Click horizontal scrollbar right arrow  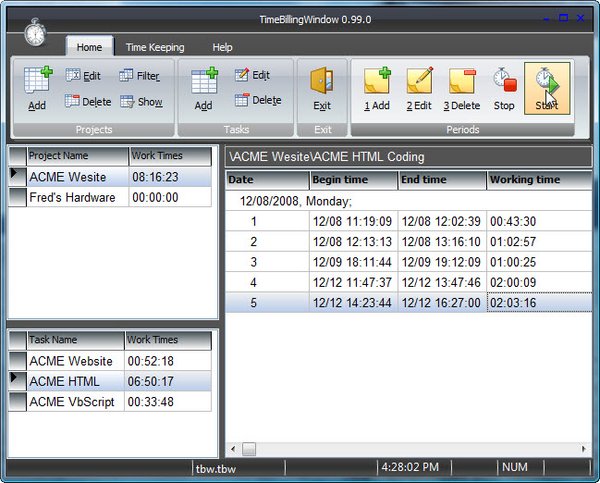coord(584,449)
